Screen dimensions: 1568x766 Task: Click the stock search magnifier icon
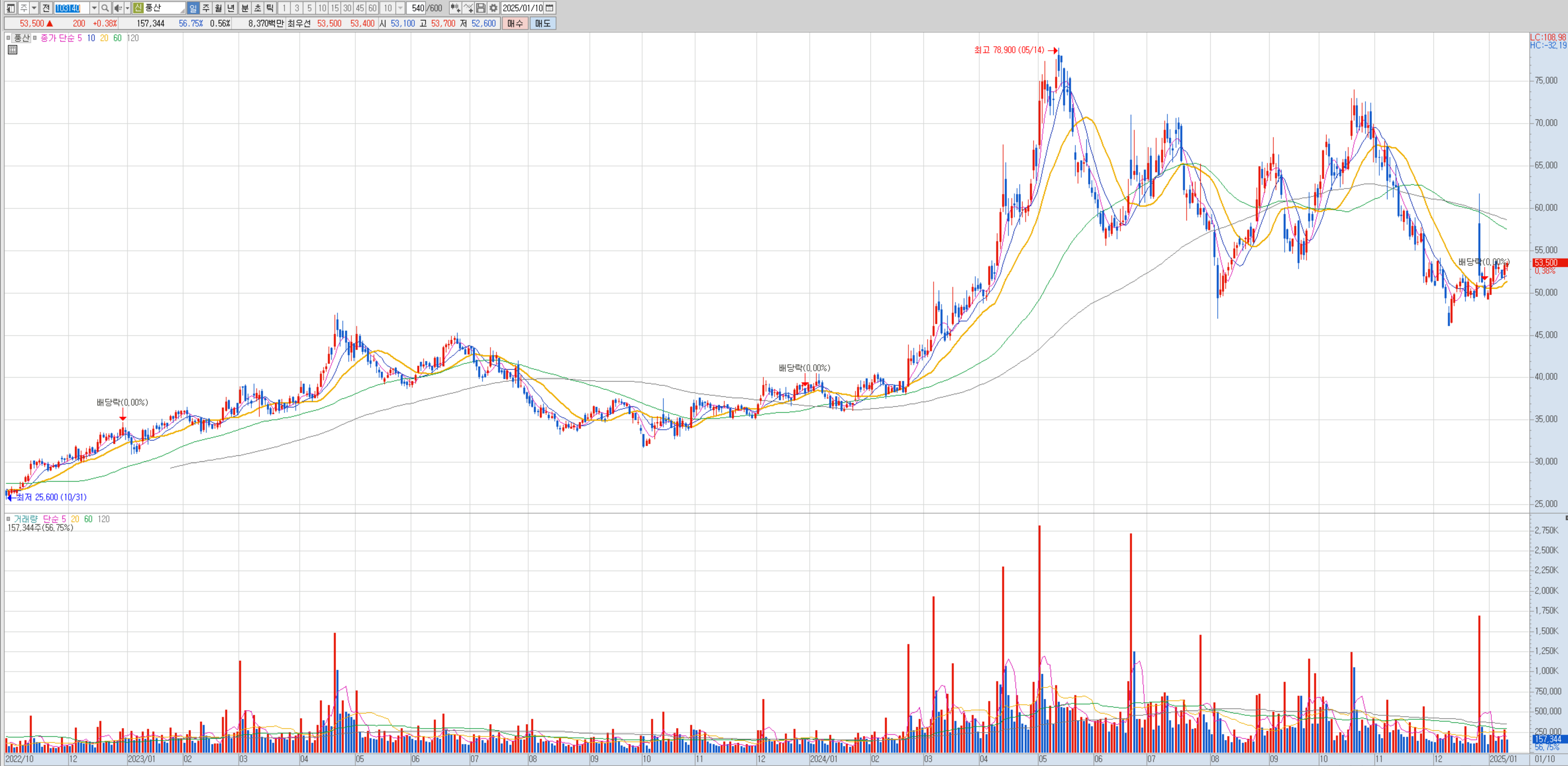click(105, 8)
